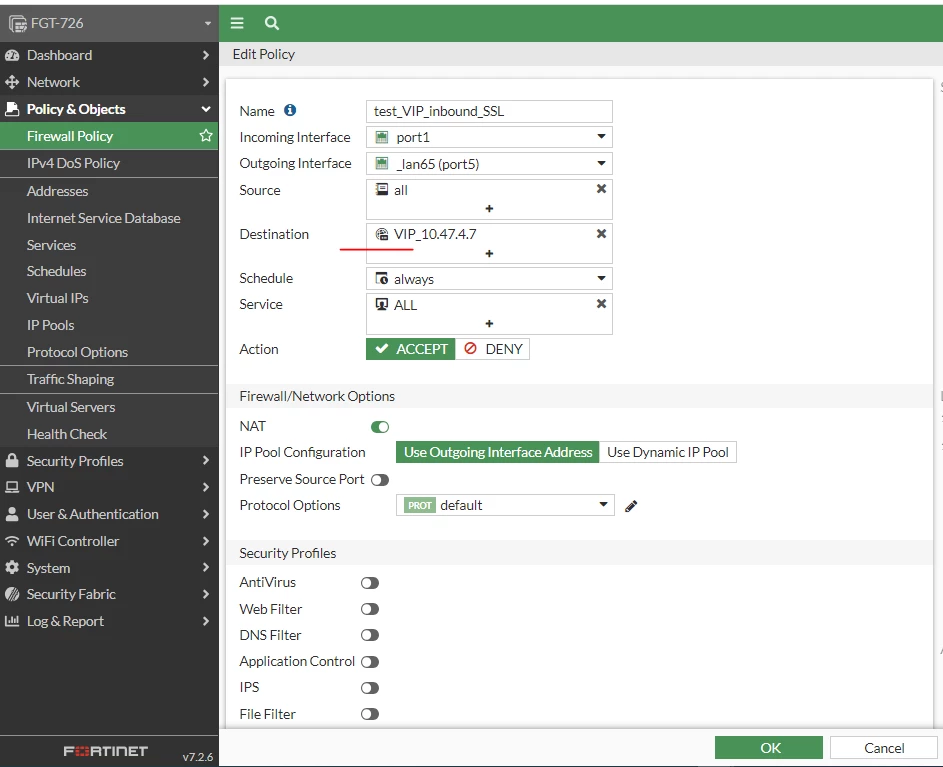Screen dimensions: 943x767
Task: Click the Log & Report chart icon
Action: (12, 621)
